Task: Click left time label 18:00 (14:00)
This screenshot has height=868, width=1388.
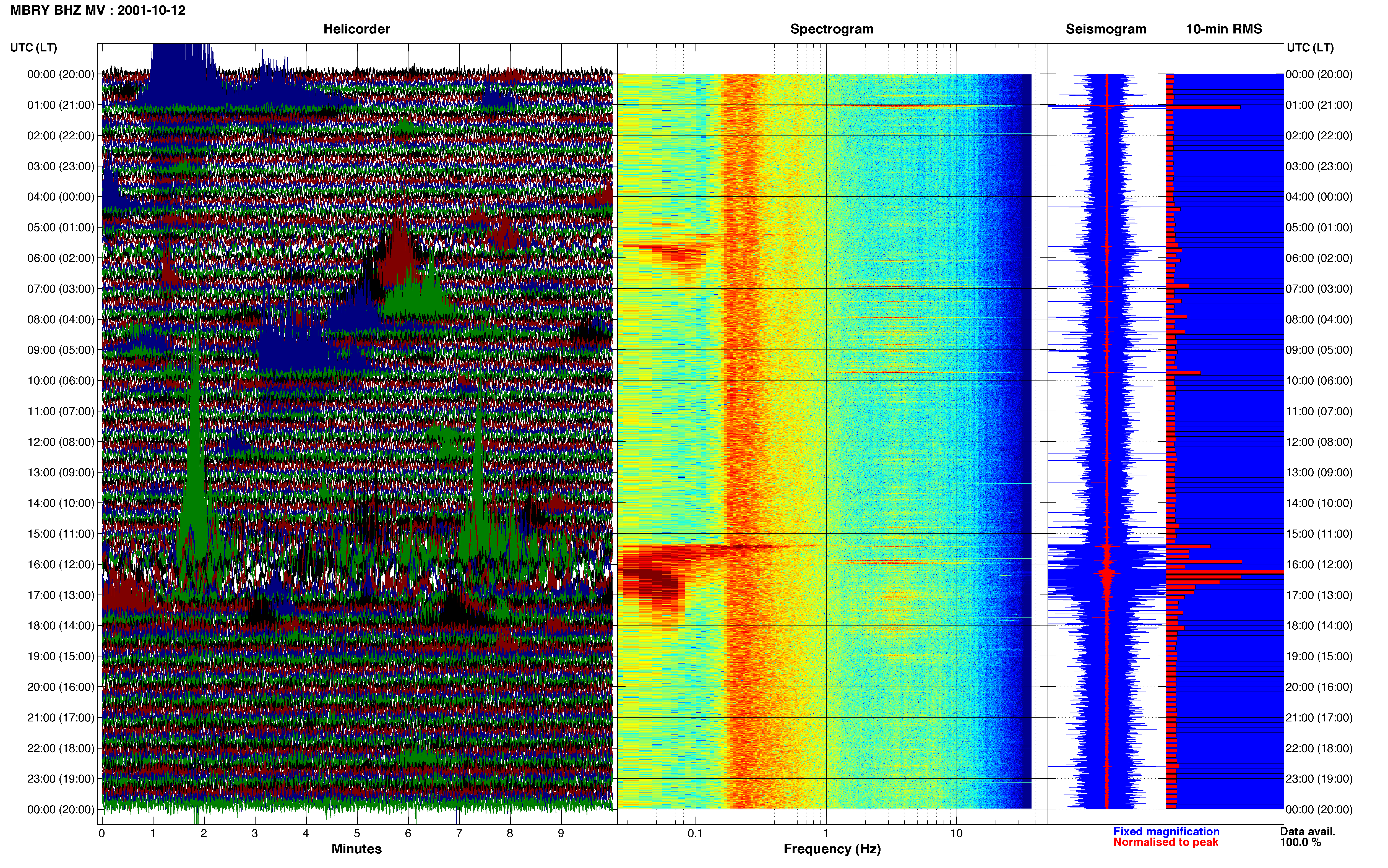Action: pos(60,626)
